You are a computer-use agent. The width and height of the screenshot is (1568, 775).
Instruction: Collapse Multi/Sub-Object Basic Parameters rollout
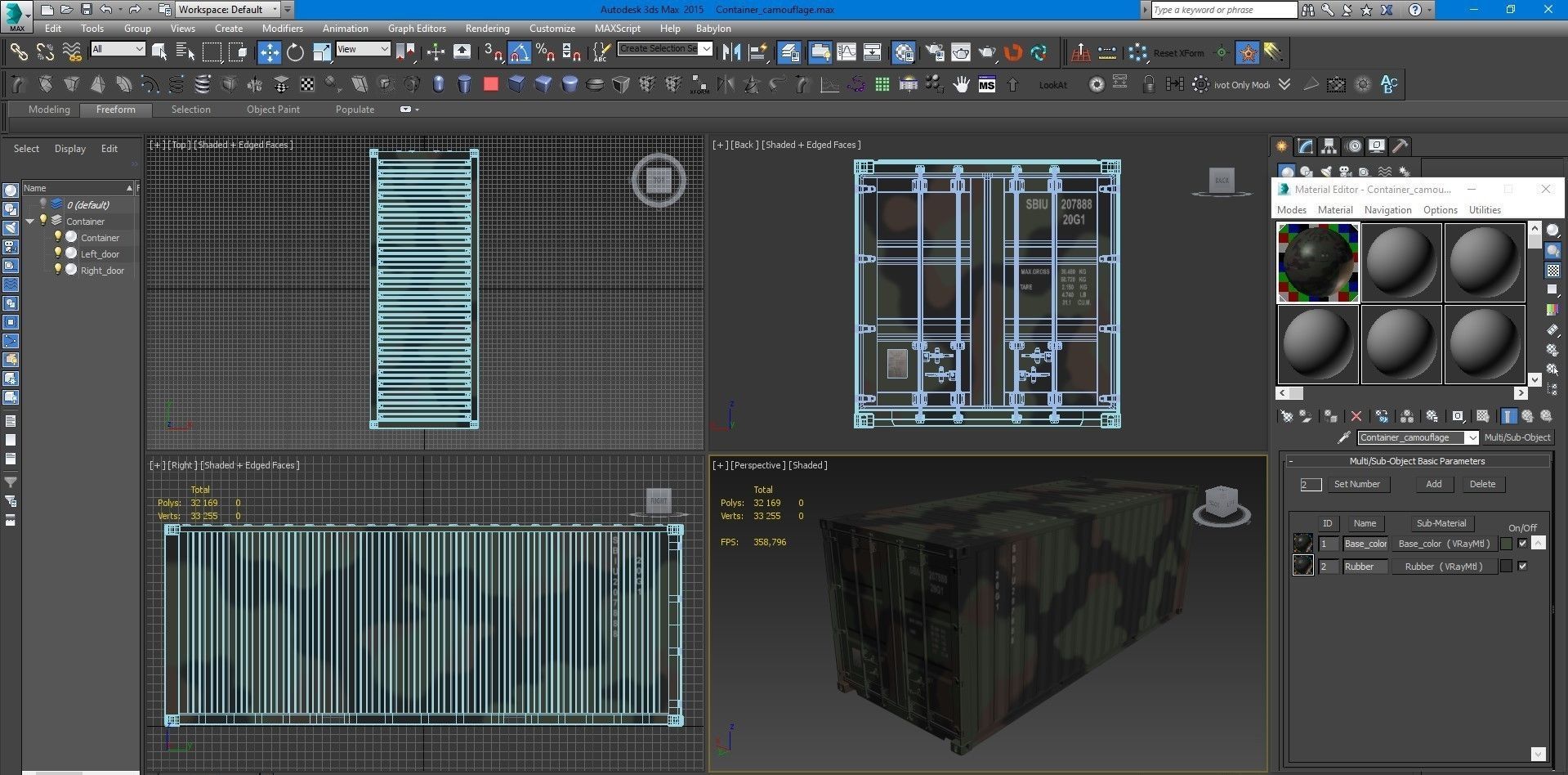pyautogui.click(x=1416, y=461)
